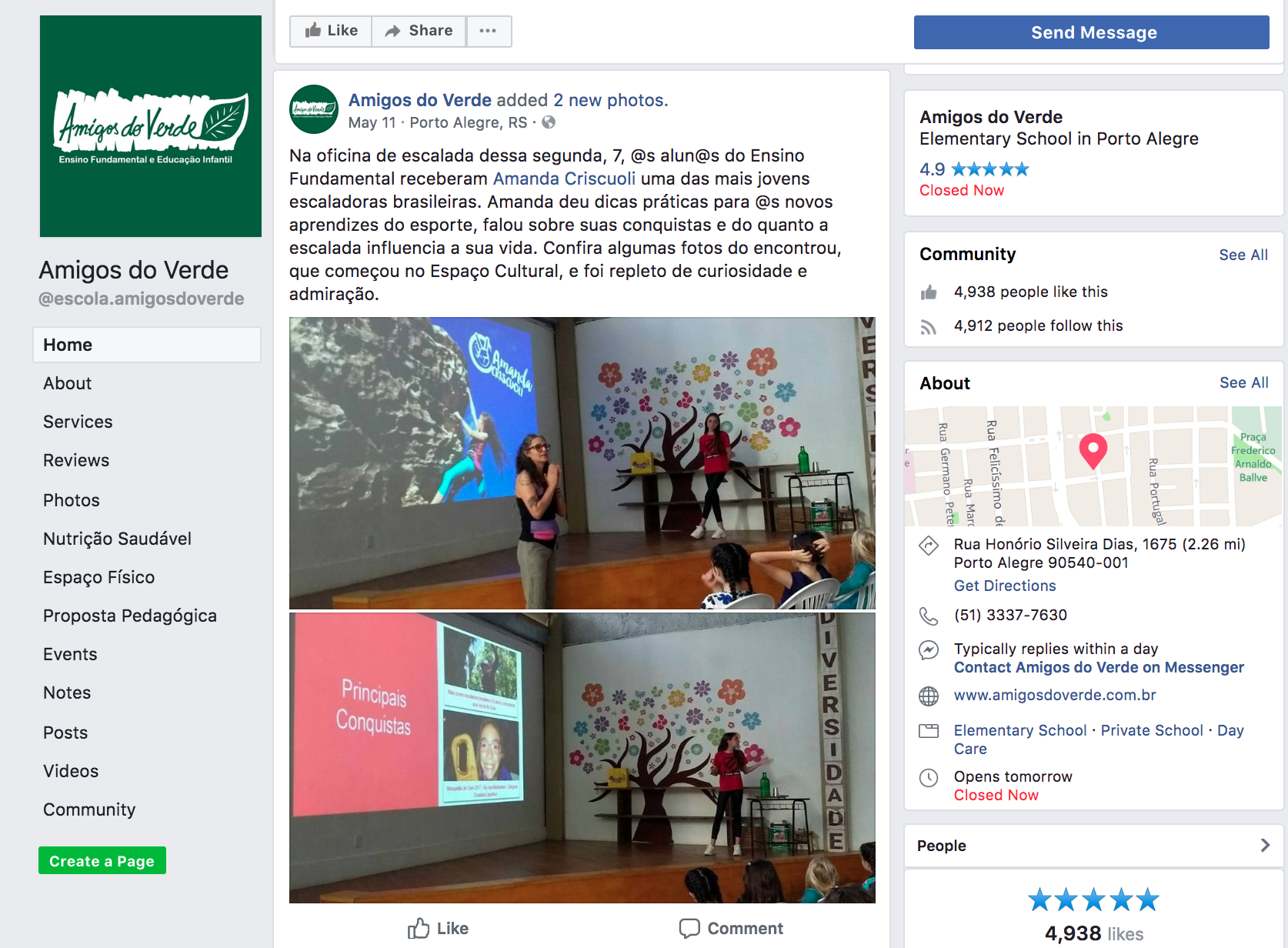
Task: Click the Messenger reply-time icon
Action: click(x=929, y=650)
